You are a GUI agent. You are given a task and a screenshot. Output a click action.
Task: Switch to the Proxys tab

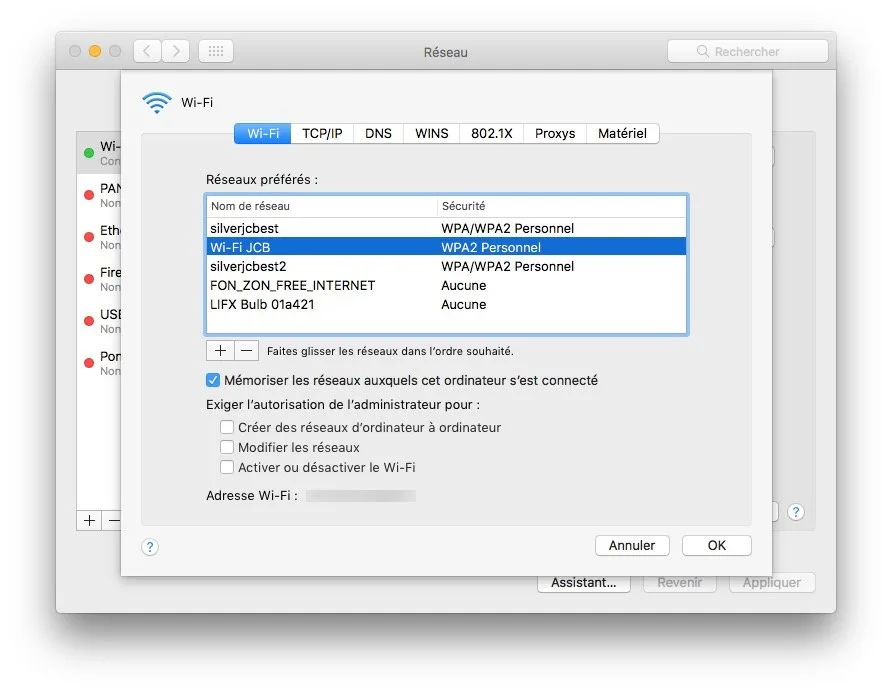[555, 133]
